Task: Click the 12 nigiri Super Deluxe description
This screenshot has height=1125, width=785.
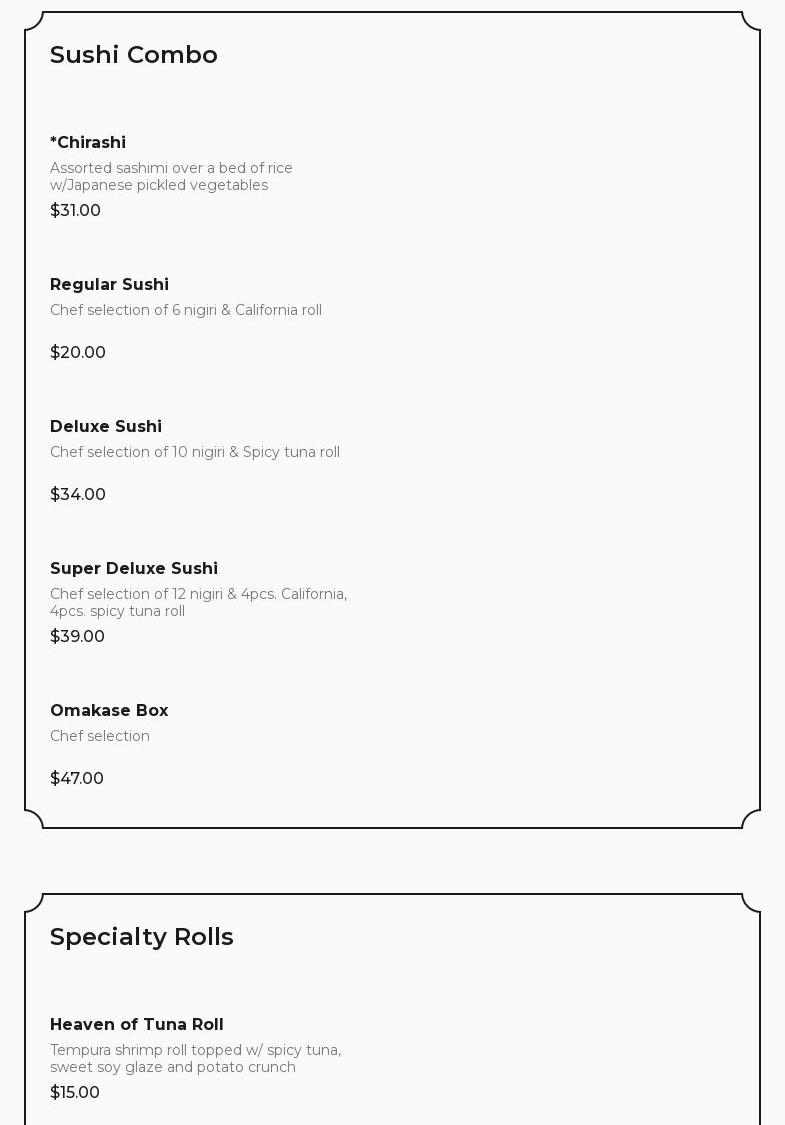Action: [x=198, y=602]
